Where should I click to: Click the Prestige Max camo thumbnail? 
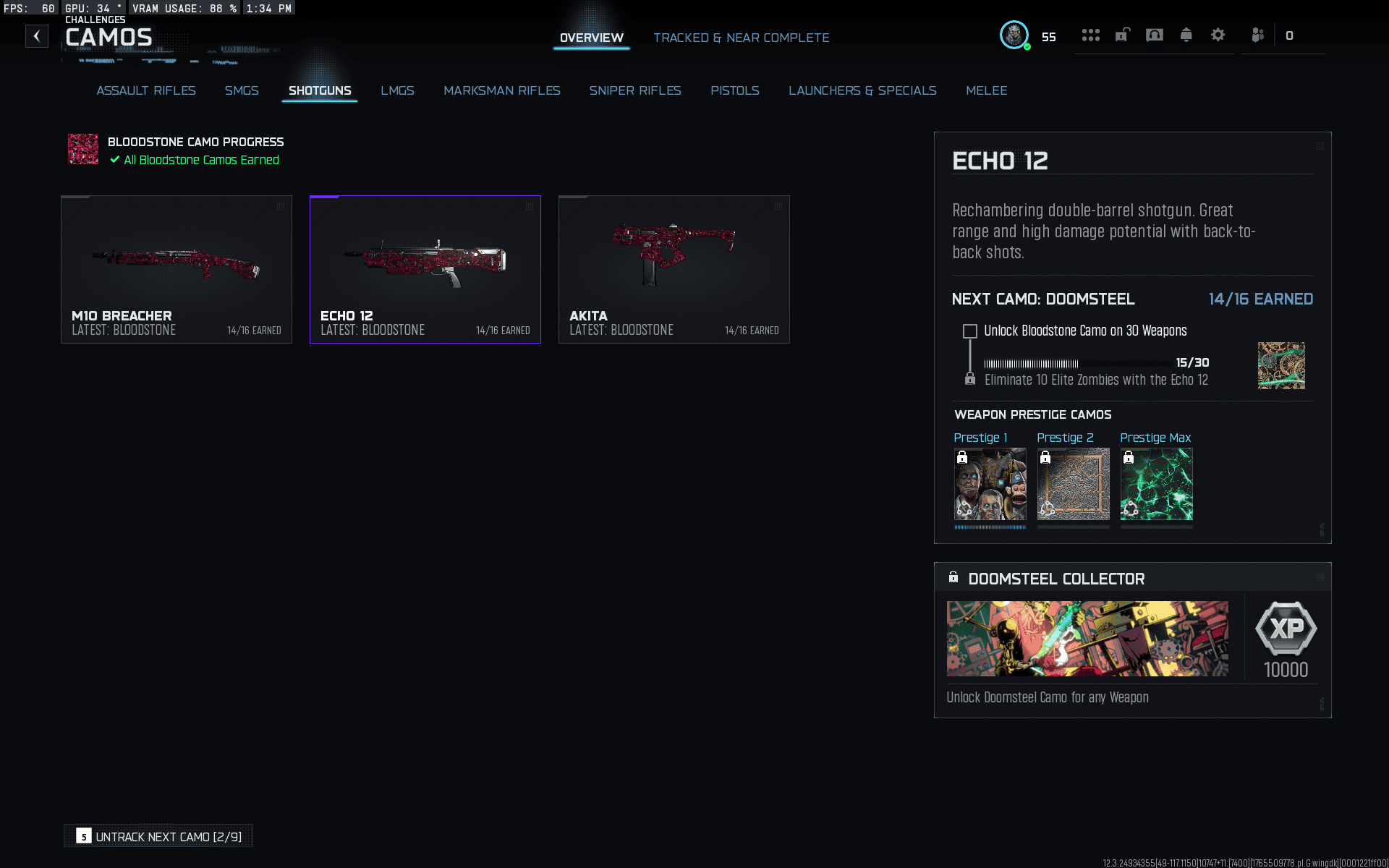click(1156, 484)
